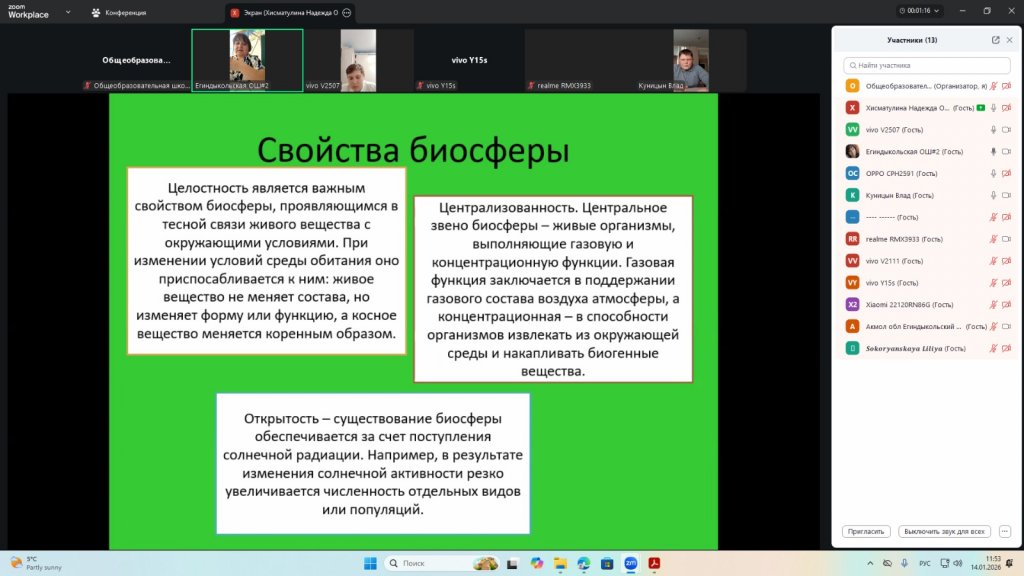Toggle the microphone for Егиндыкольская ОШ#2
The height and width of the screenshot is (576, 1024).
click(993, 151)
